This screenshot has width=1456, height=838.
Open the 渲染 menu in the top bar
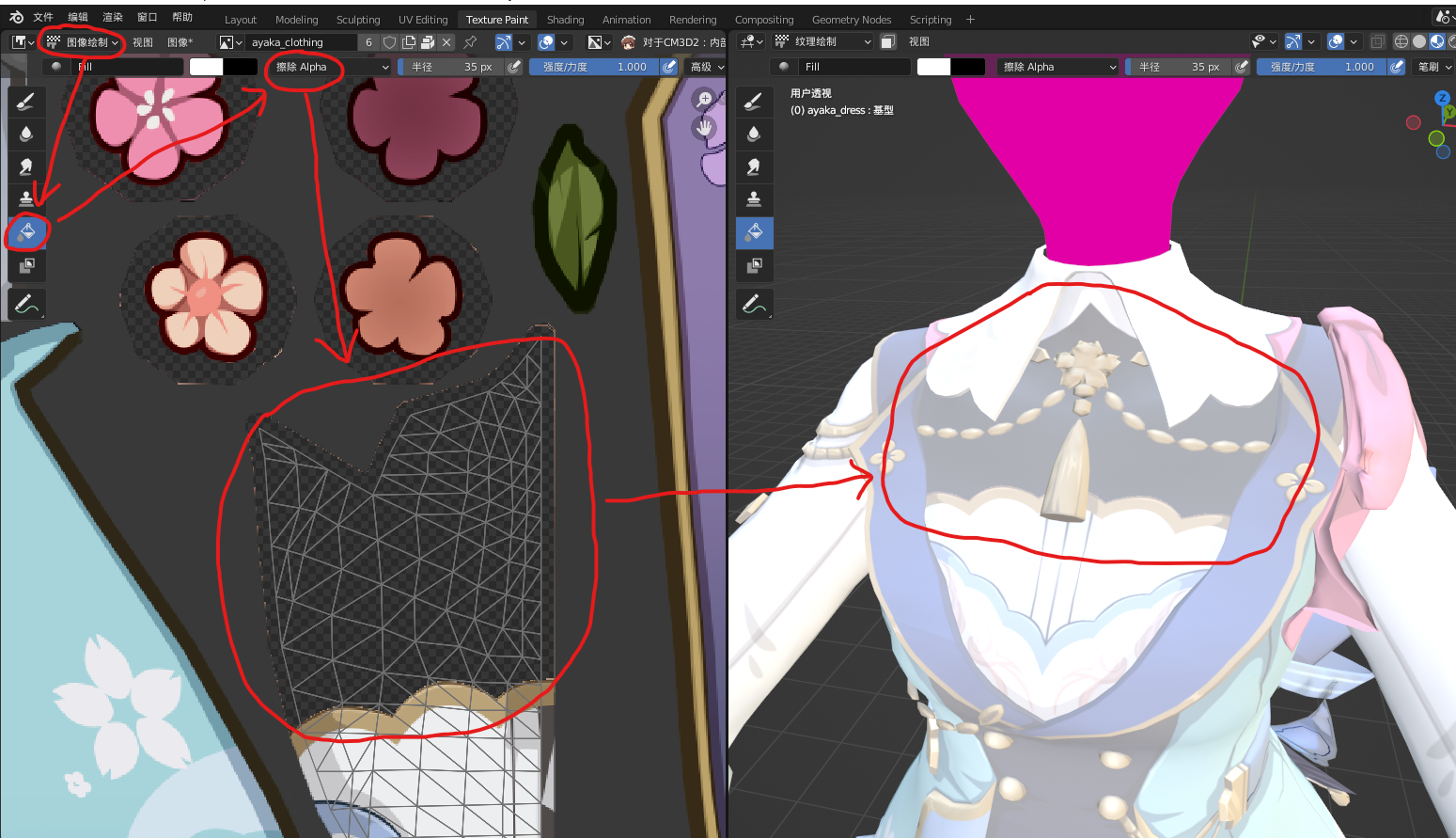coord(111,16)
